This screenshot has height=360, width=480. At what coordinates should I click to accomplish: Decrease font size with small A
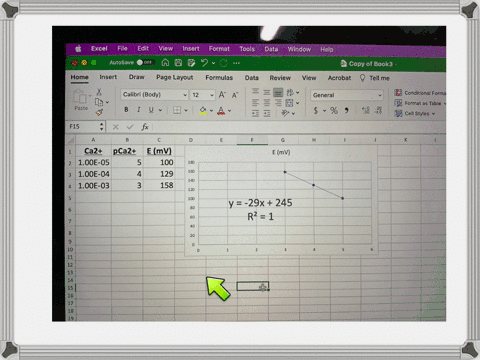pos(235,95)
